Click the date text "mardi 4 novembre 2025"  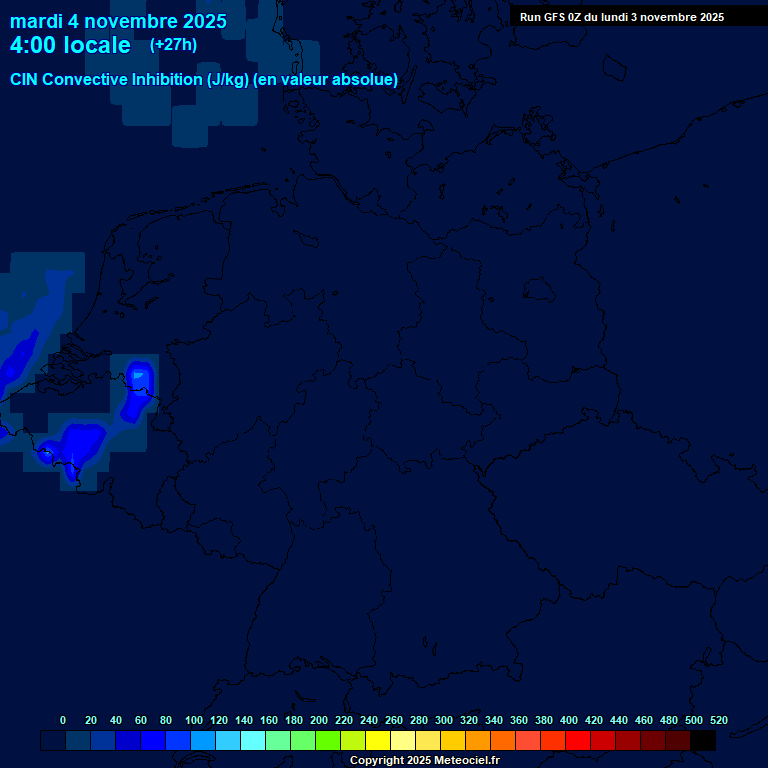pyautogui.click(x=118, y=22)
